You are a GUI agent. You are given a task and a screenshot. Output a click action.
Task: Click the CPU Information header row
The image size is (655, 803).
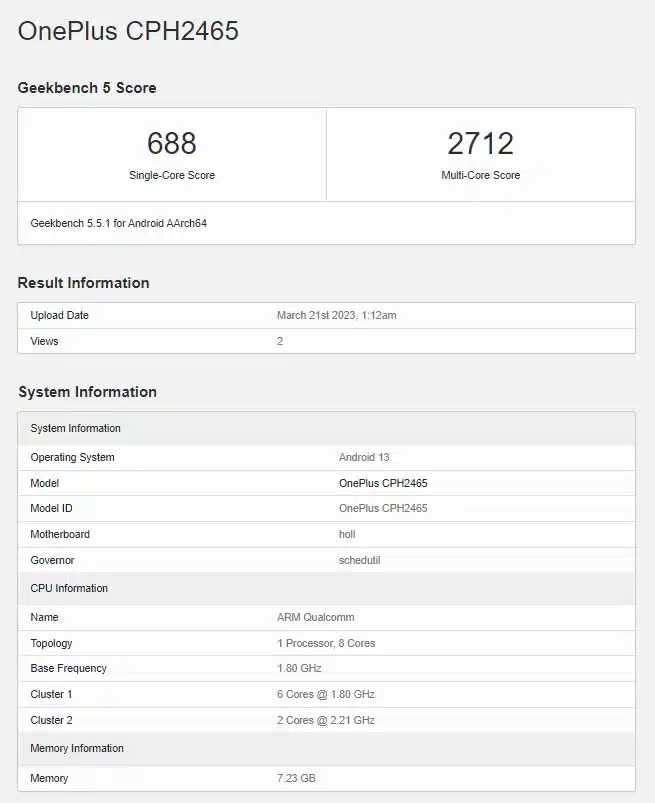tap(326, 588)
